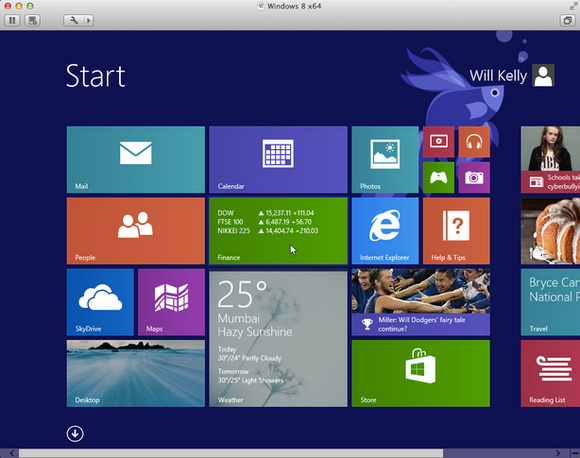Open the News tile about schools cyberbullying
The image size is (580, 458).
click(x=550, y=159)
